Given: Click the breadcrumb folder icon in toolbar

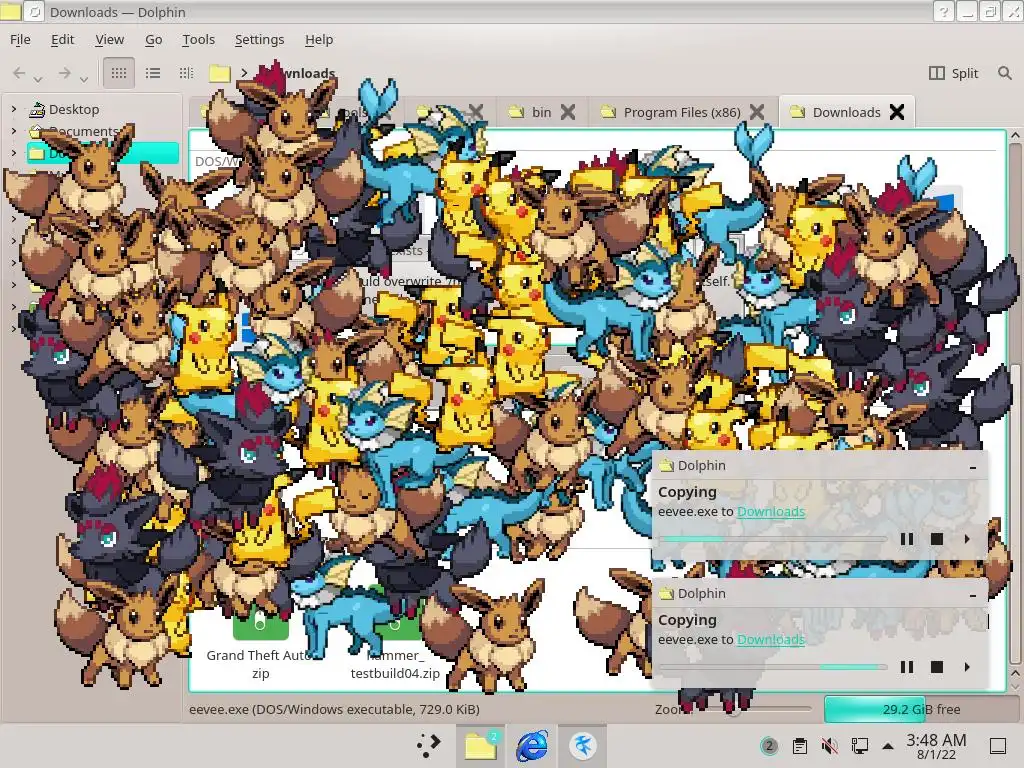Looking at the screenshot, I should [x=219, y=73].
